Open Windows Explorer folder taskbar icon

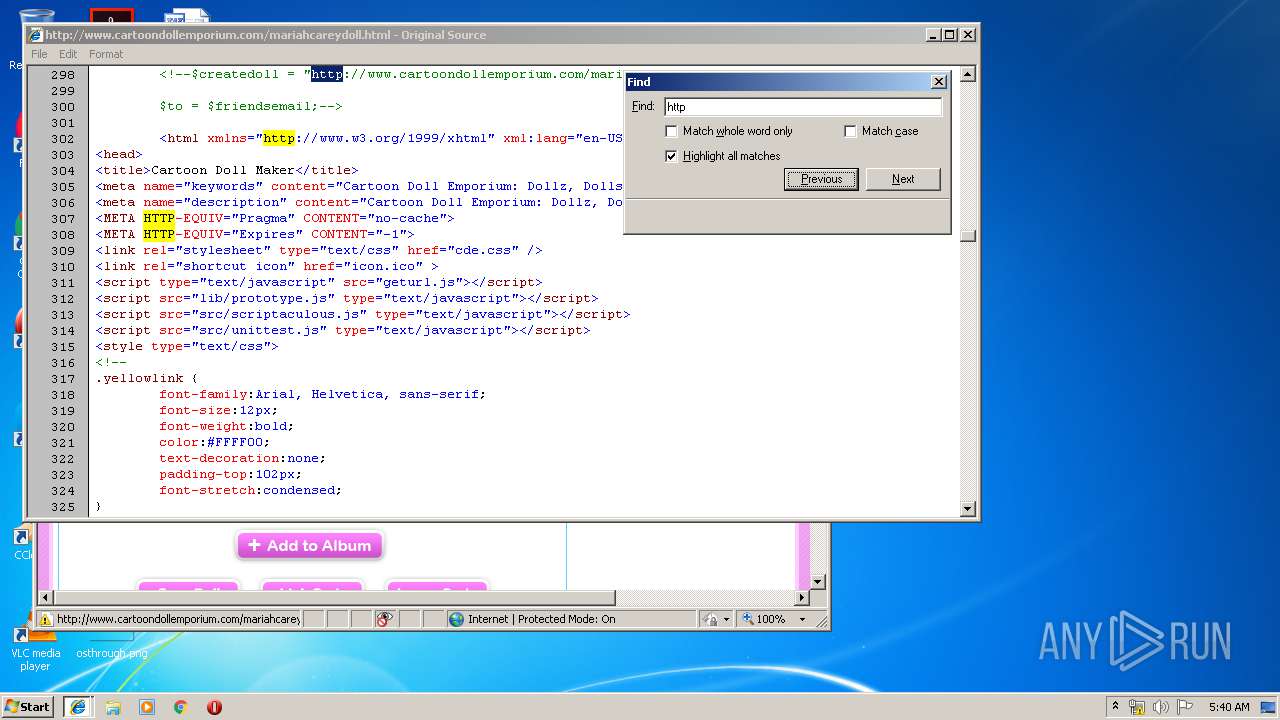tap(113, 707)
